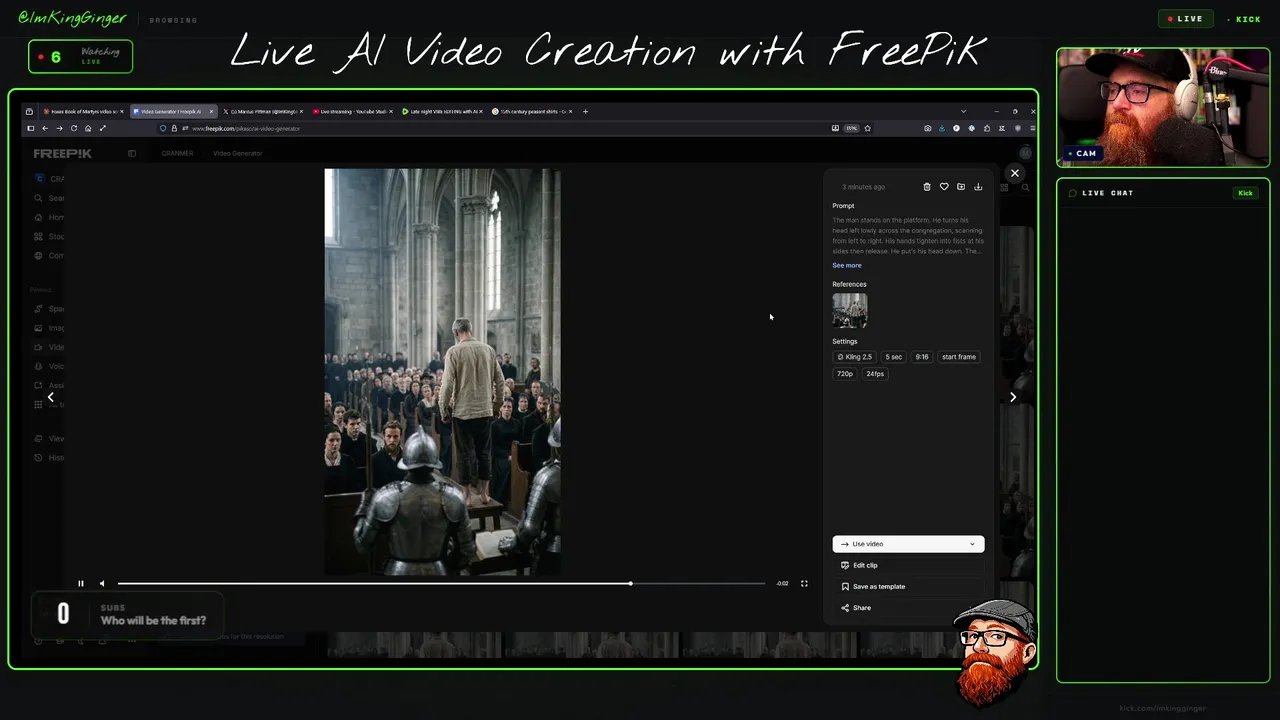Go to next video with right arrow

pos(1013,397)
